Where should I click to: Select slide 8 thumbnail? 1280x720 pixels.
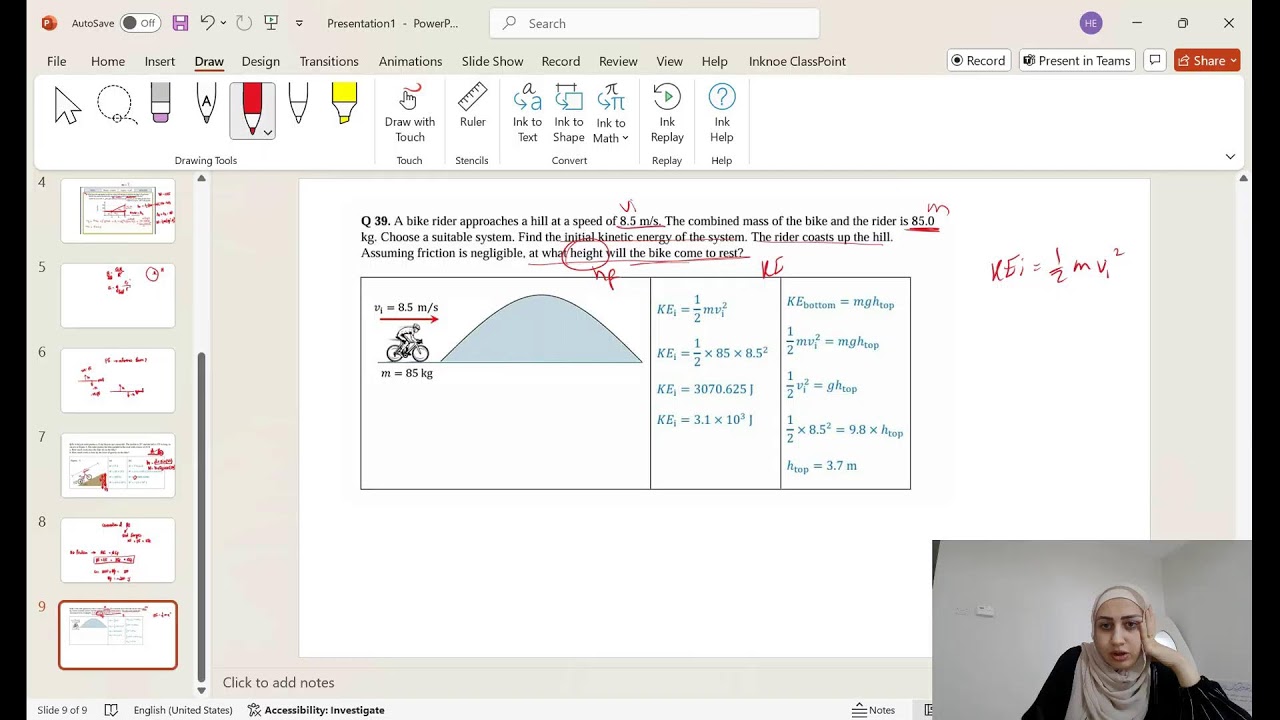point(118,550)
